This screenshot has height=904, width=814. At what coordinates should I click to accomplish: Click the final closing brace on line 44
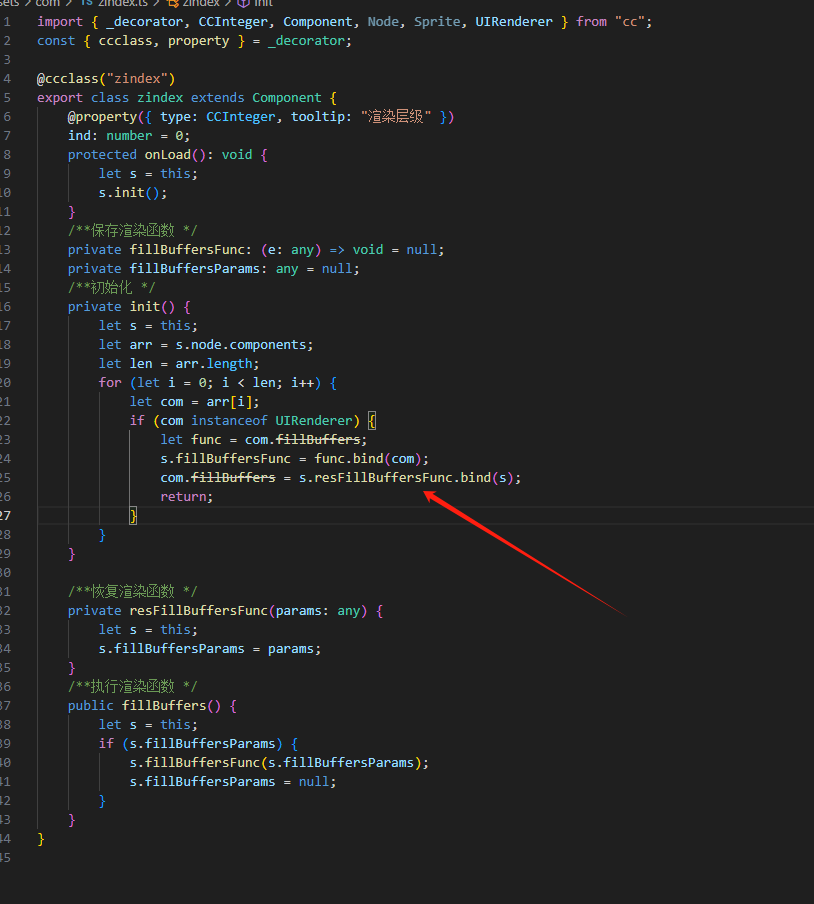41,839
